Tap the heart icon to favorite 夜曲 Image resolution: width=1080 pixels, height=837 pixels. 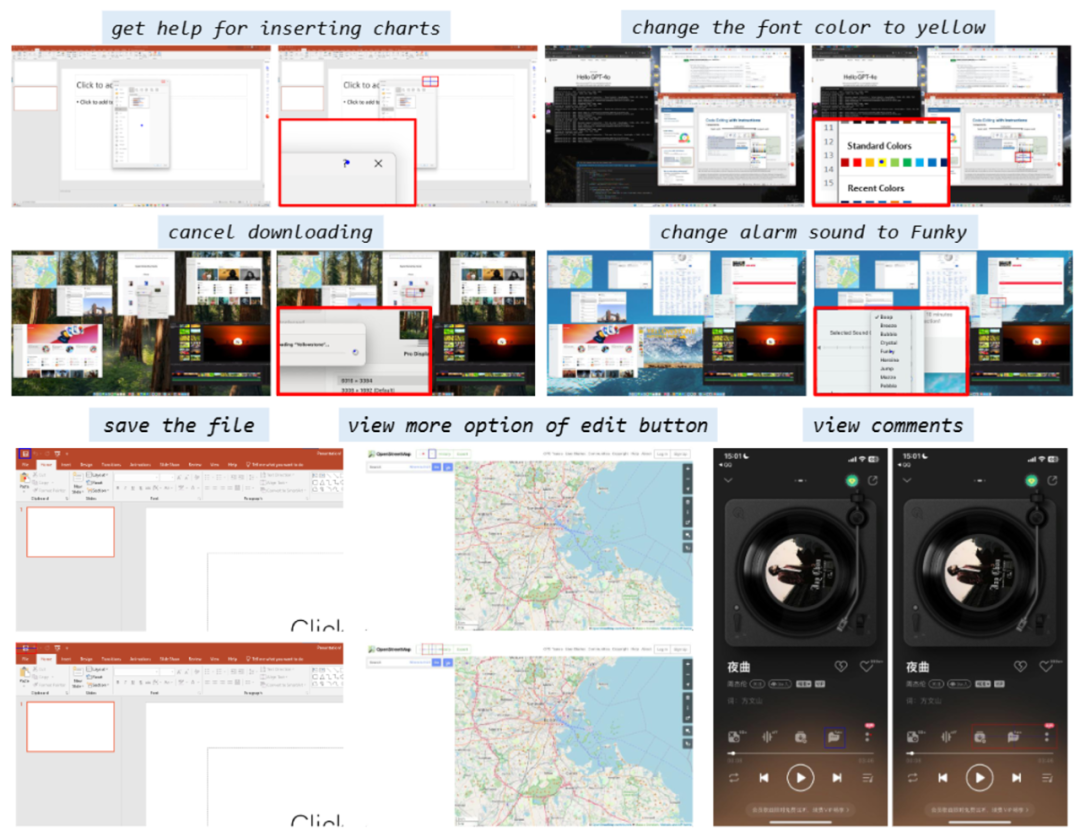pyautogui.click(x=866, y=666)
